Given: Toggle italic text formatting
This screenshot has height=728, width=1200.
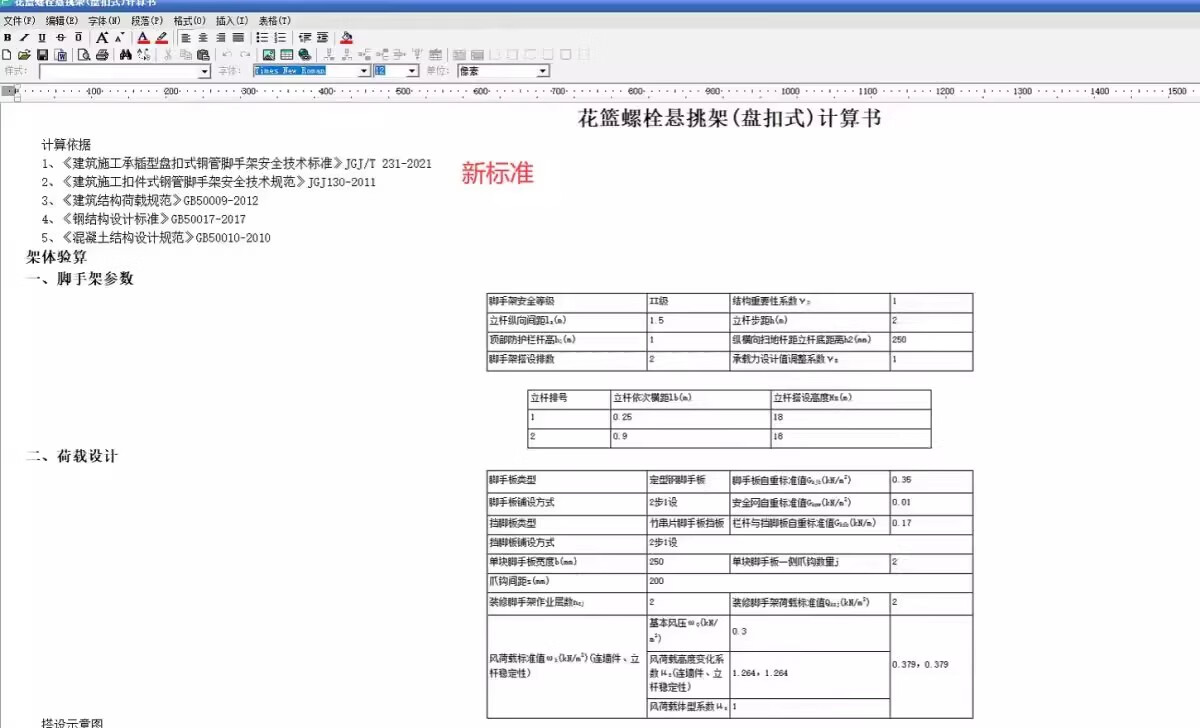Looking at the screenshot, I should (x=25, y=38).
